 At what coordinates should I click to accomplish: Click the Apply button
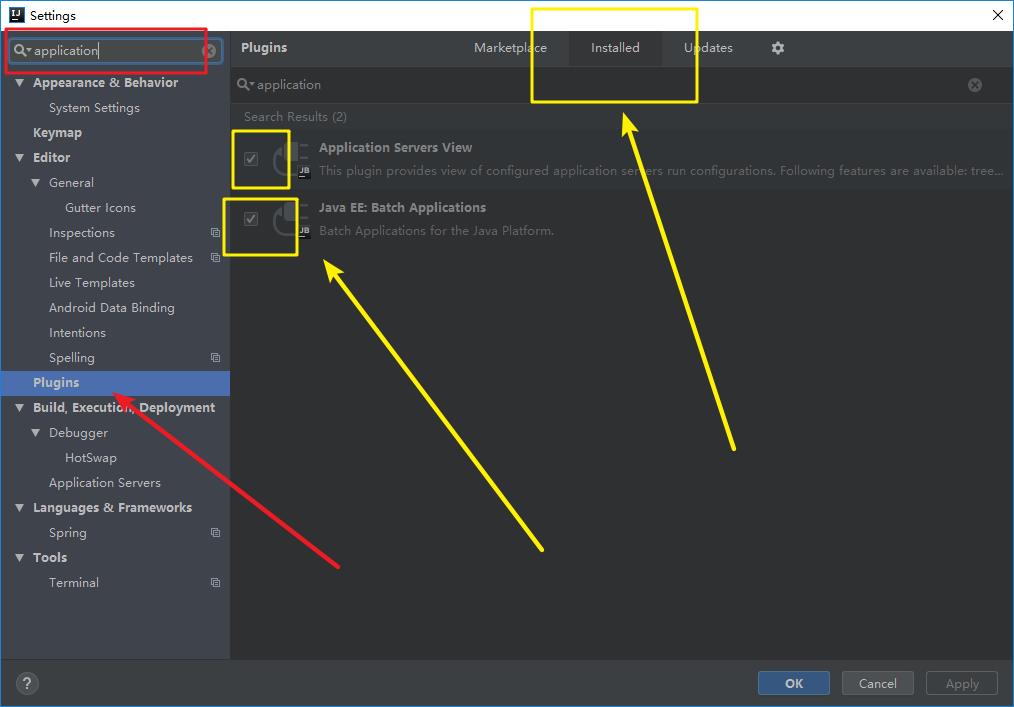point(962,683)
